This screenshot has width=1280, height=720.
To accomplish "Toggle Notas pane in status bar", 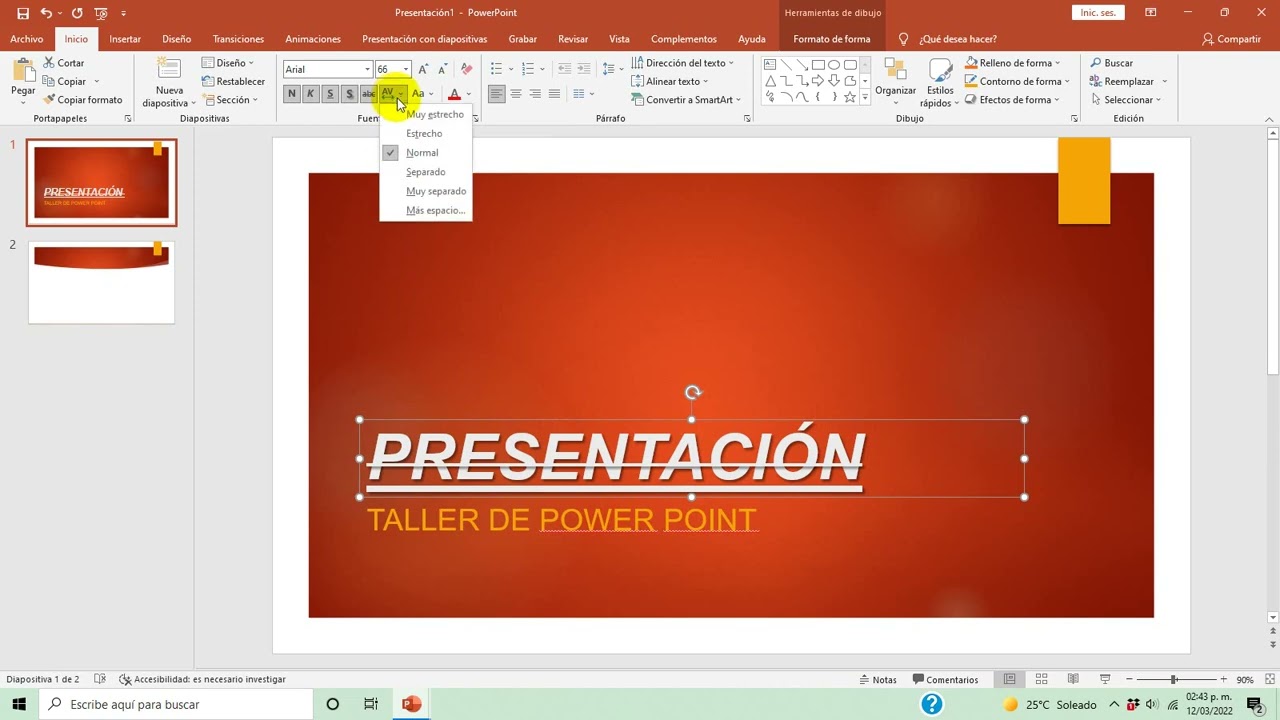I will click(878, 680).
